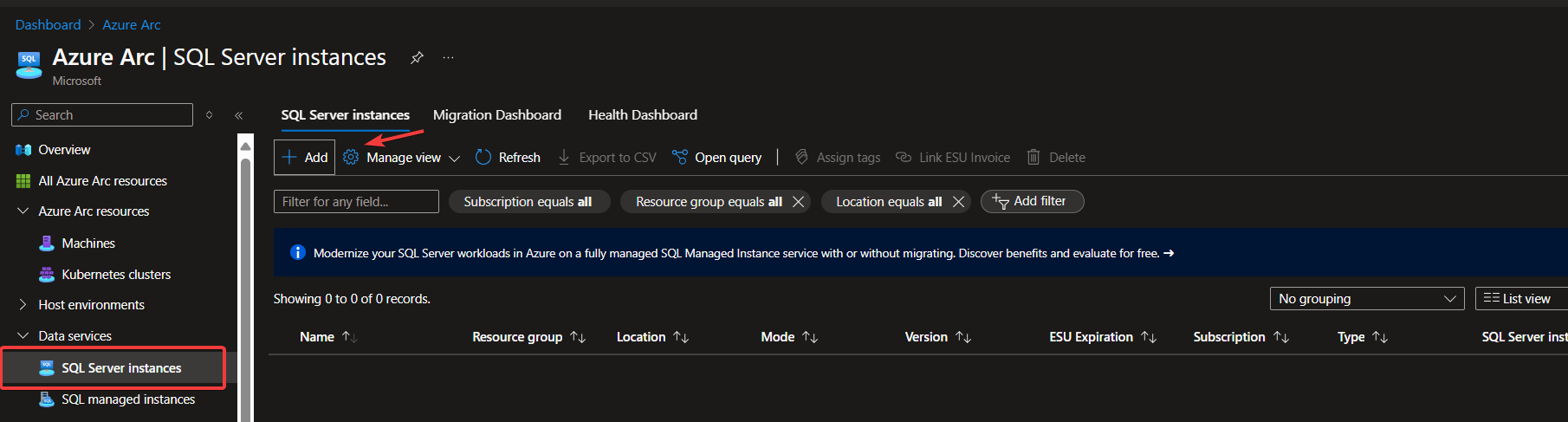Image resolution: width=1568 pixels, height=422 pixels.
Task: Switch to the Health Dashboard tab
Action: click(x=642, y=115)
